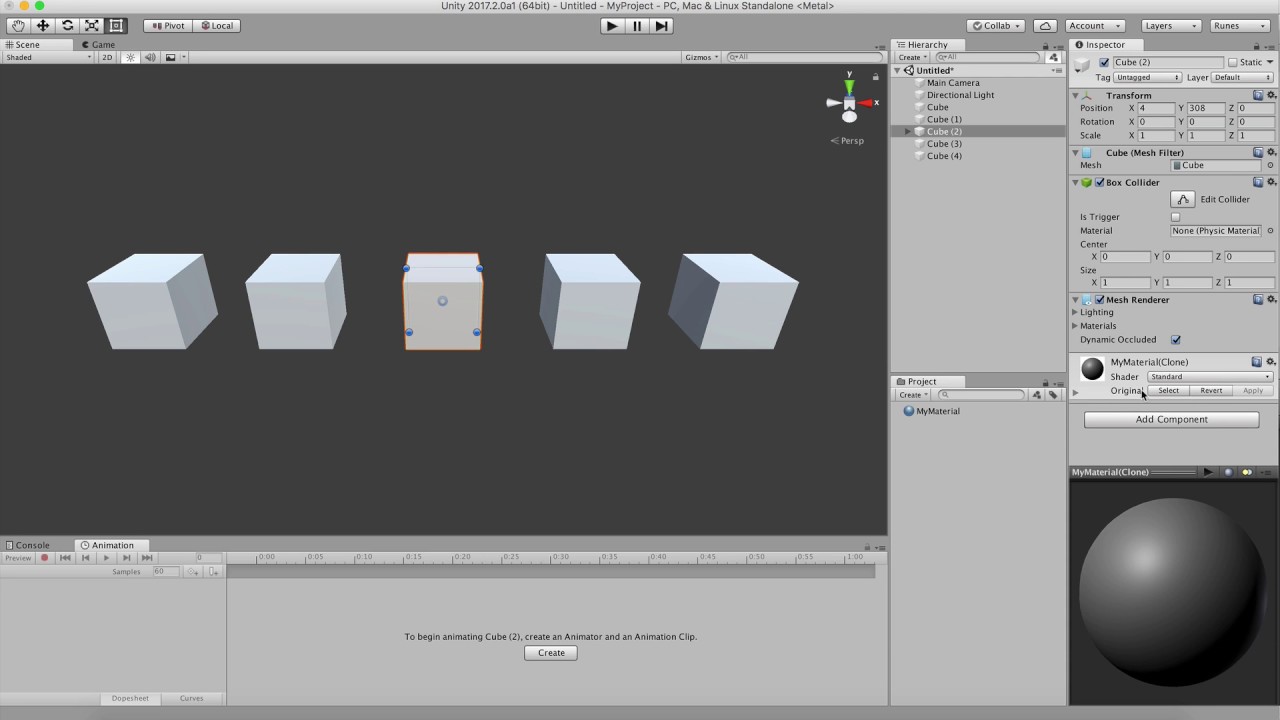Toggle Mesh Renderer enabled checkbox

point(1100,300)
